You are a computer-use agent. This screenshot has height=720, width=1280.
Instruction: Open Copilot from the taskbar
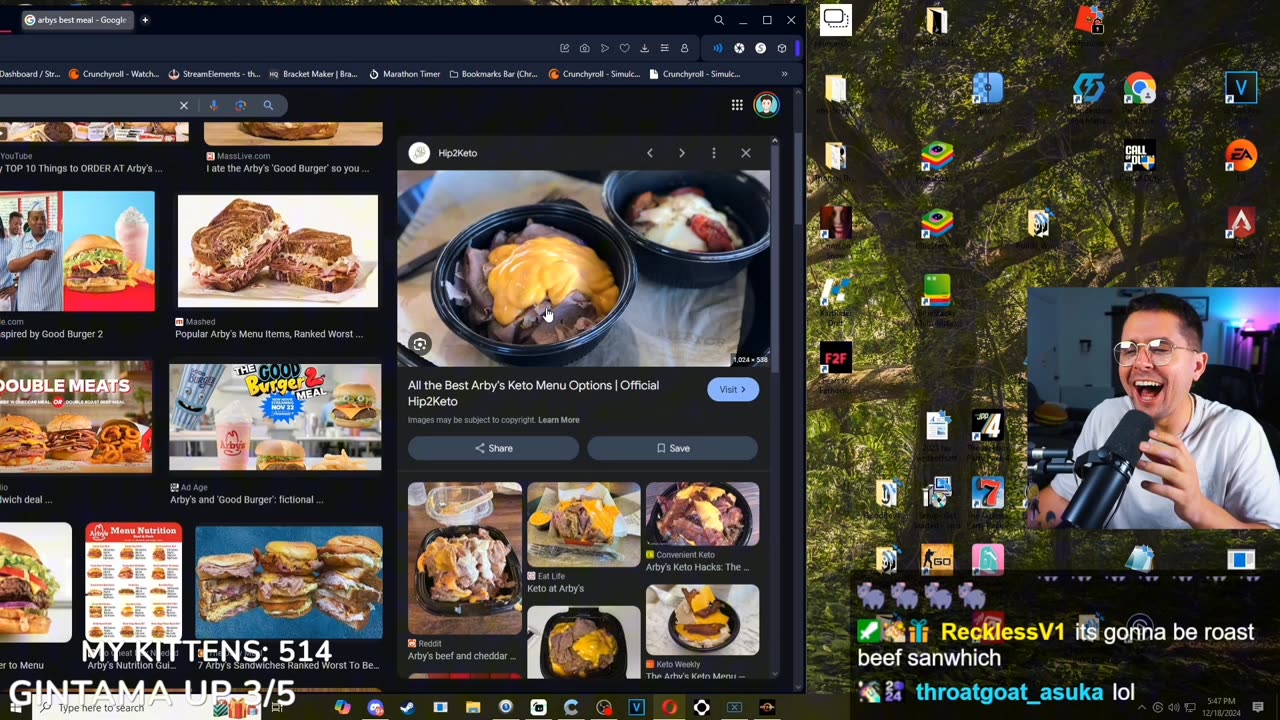(x=343, y=708)
